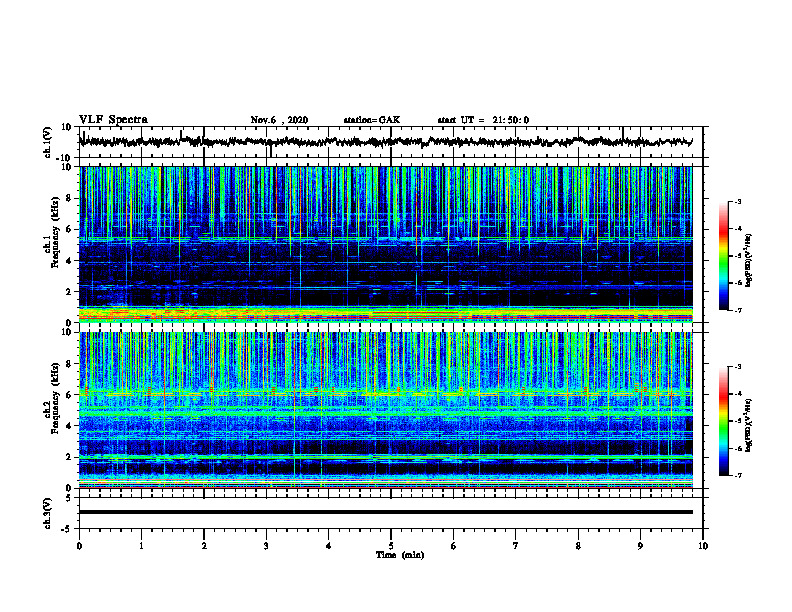
Task: Click the "station=GAK" header label
Action: (x=372, y=120)
